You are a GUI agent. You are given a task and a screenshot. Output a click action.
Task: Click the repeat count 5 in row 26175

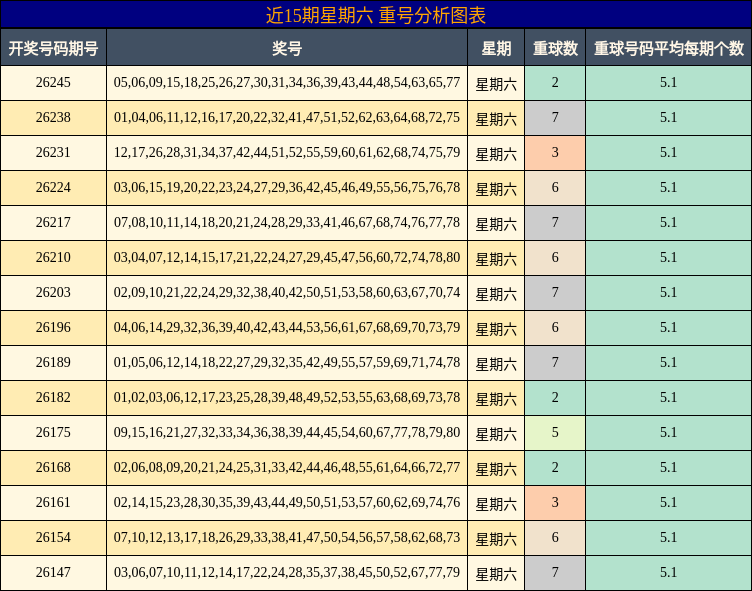point(555,433)
